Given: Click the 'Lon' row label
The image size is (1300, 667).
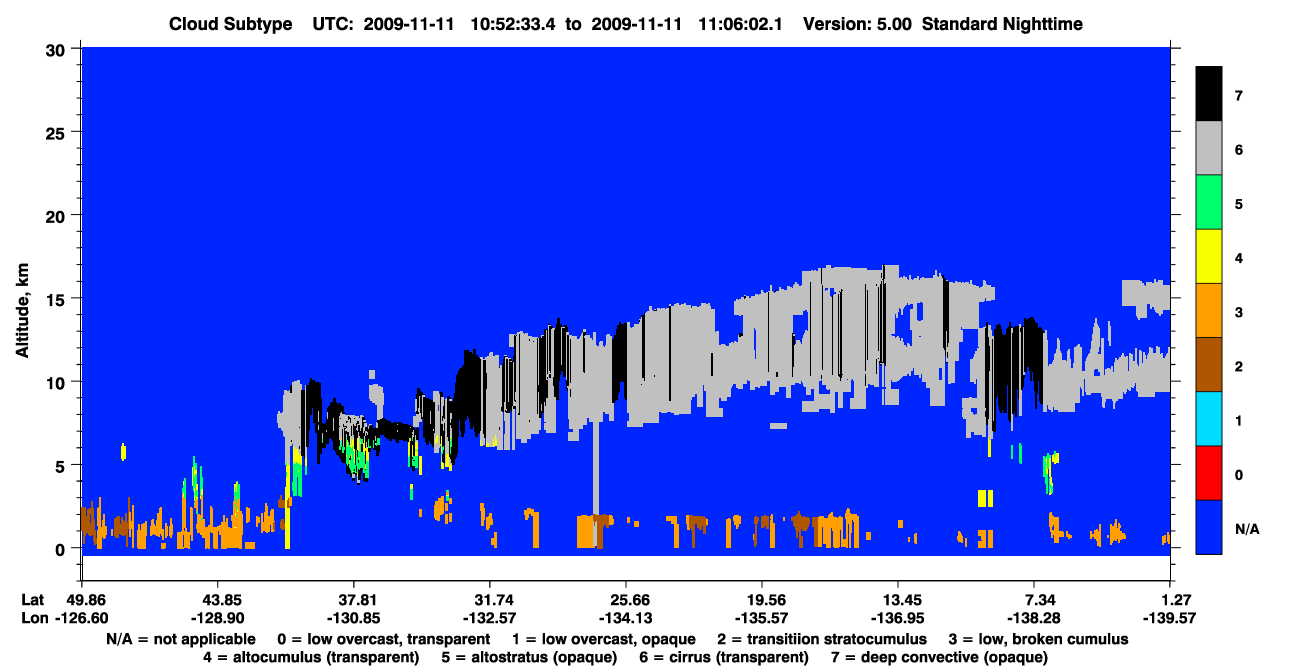Looking at the screenshot, I should (x=33, y=619).
